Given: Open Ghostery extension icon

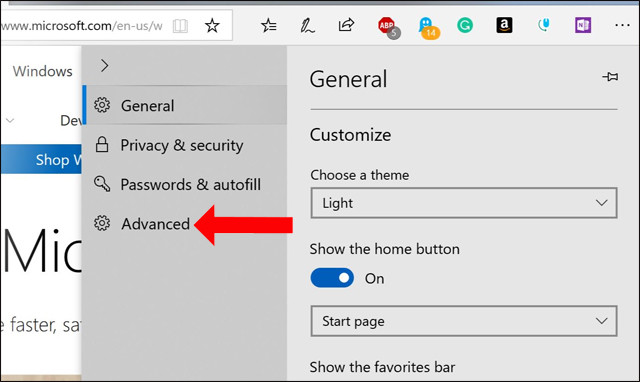Looking at the screenshot, I should [x=428, y=28].
